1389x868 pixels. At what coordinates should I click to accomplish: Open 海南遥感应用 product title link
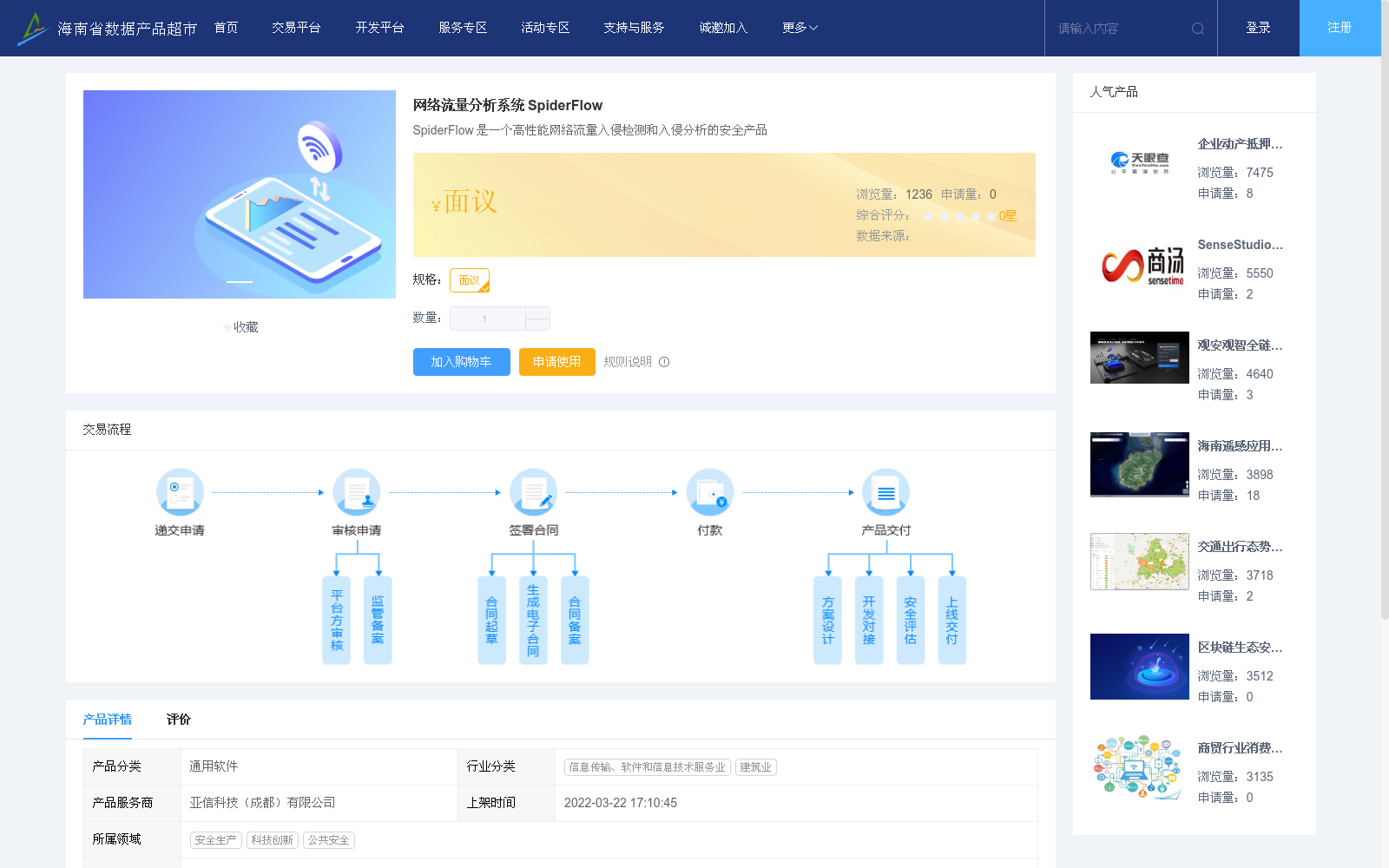tap(1241, 446)
